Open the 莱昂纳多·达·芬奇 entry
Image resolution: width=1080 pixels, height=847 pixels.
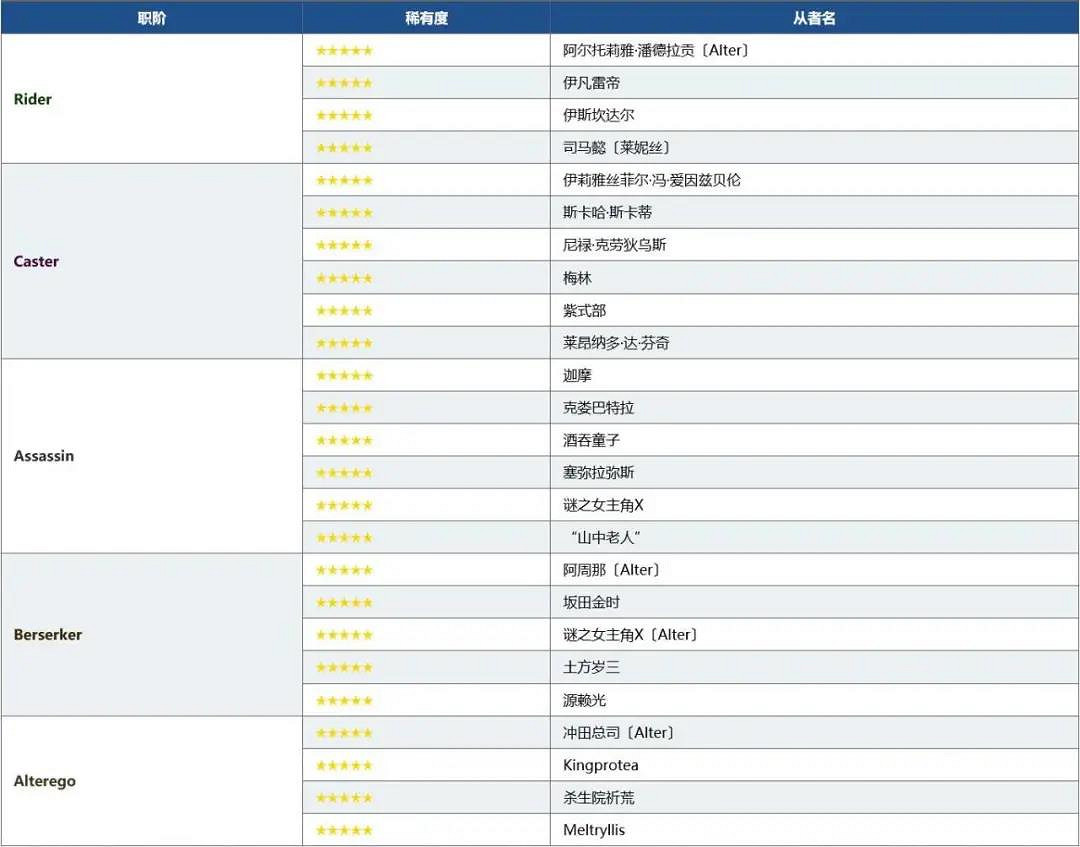[x=616, y=343]
